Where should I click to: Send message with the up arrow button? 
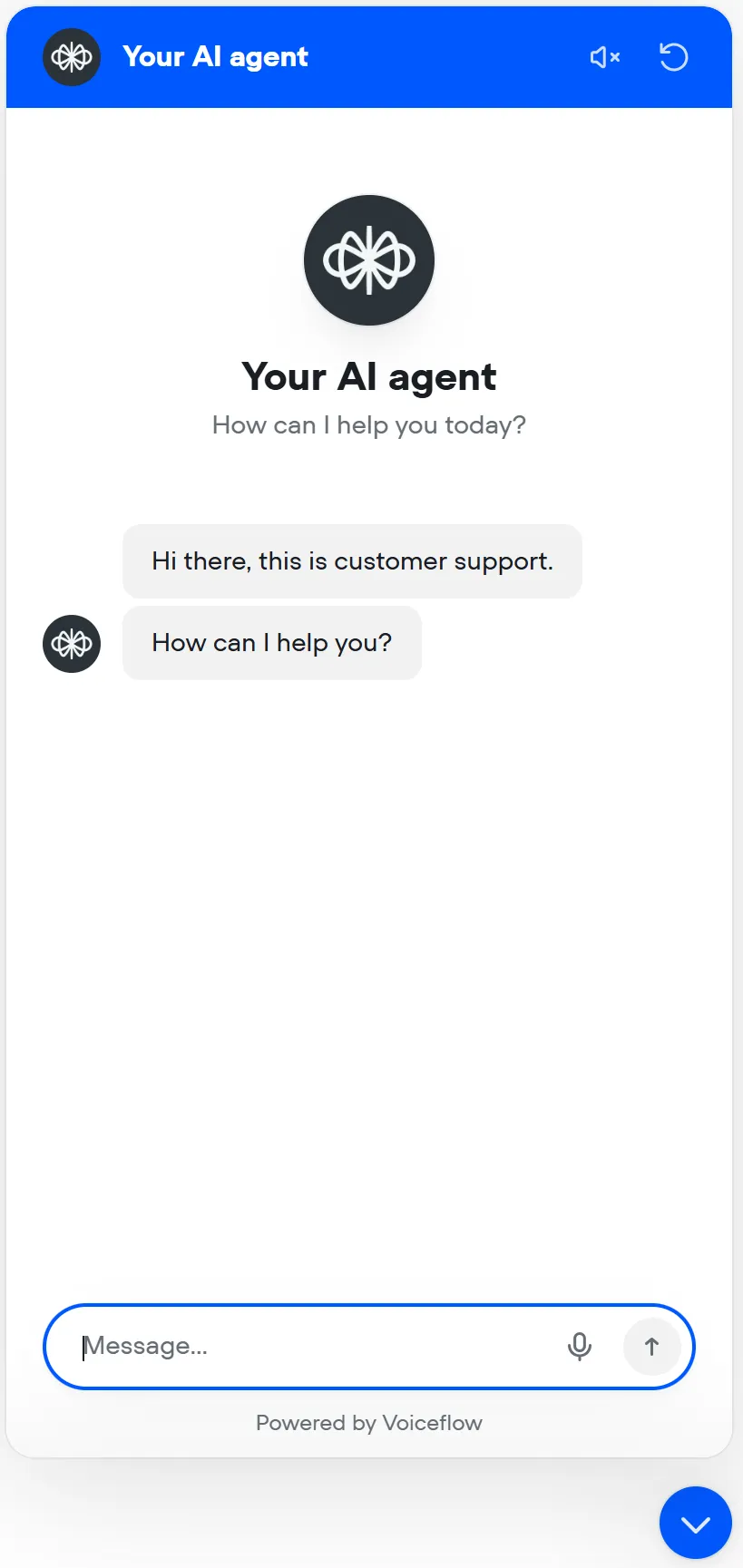651,1347
